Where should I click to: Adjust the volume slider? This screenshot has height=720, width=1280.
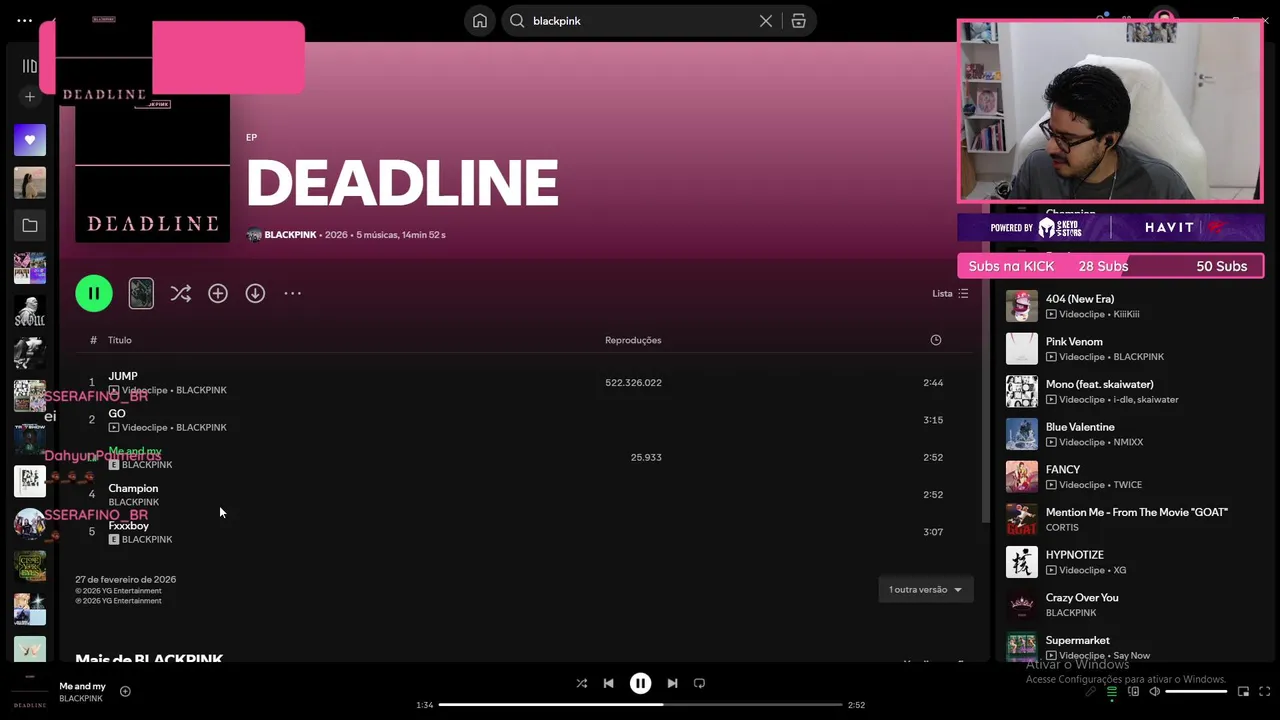(x=1196, y=691)
